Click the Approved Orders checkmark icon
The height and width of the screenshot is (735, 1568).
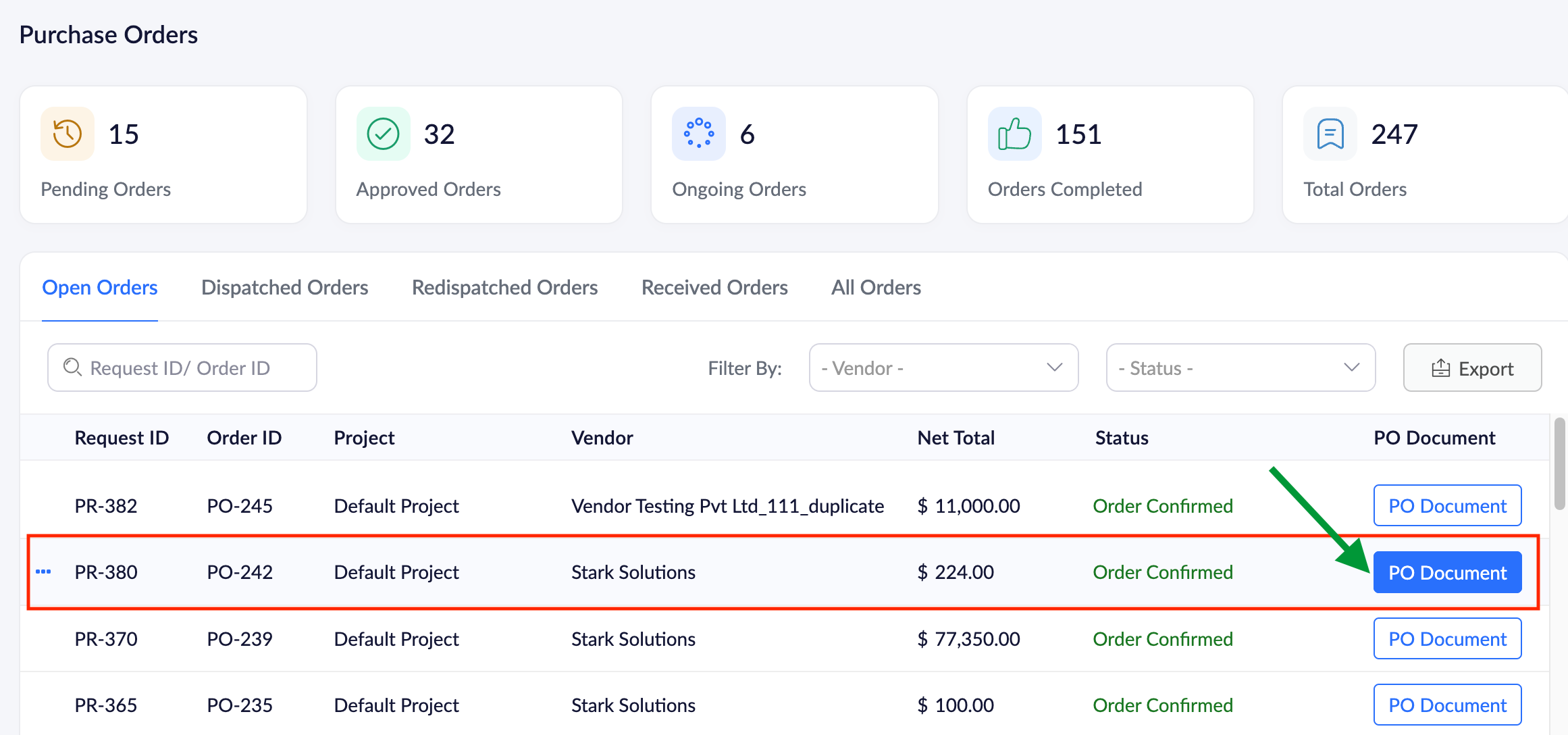click(383, 134)
